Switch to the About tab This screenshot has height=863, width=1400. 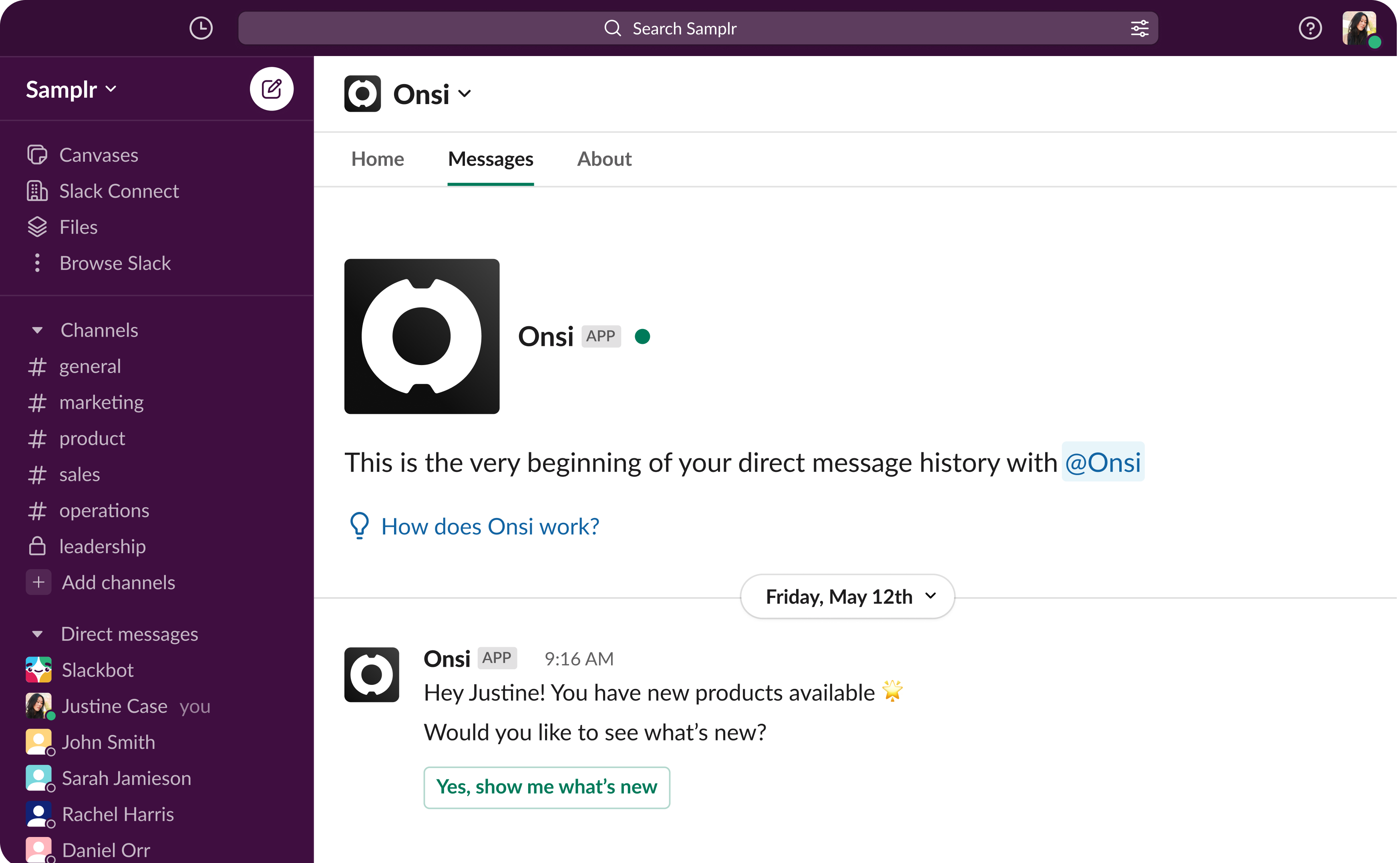[x=604, y=159]
